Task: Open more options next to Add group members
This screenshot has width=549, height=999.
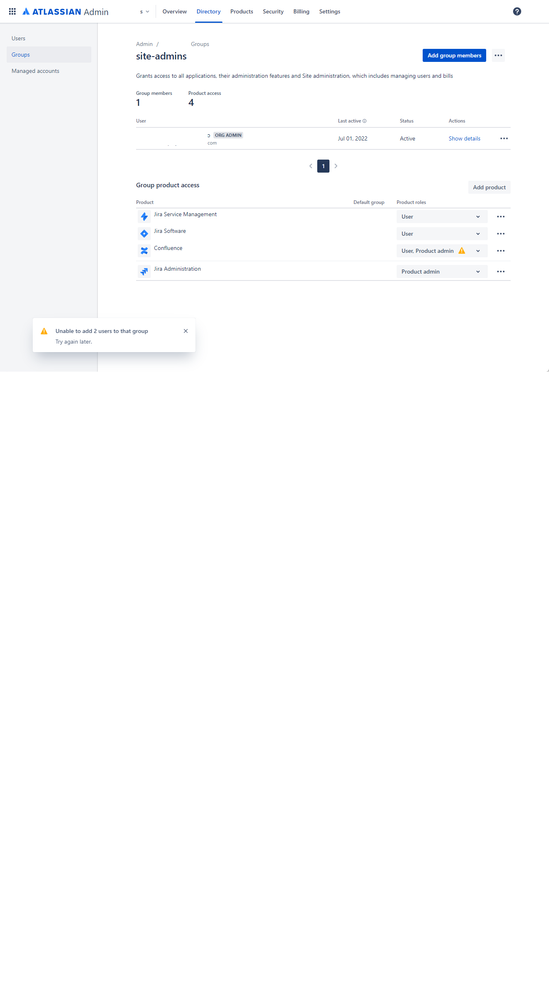Action: 498,55
